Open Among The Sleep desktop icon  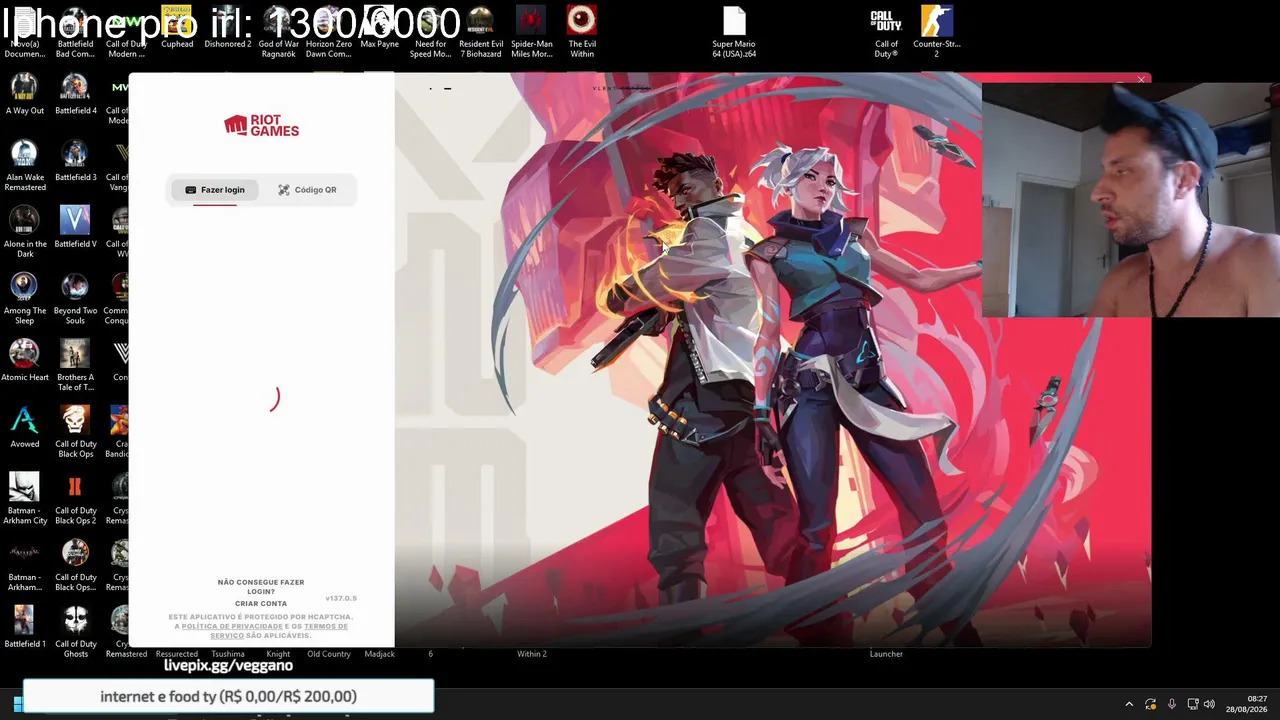(25, 299)
